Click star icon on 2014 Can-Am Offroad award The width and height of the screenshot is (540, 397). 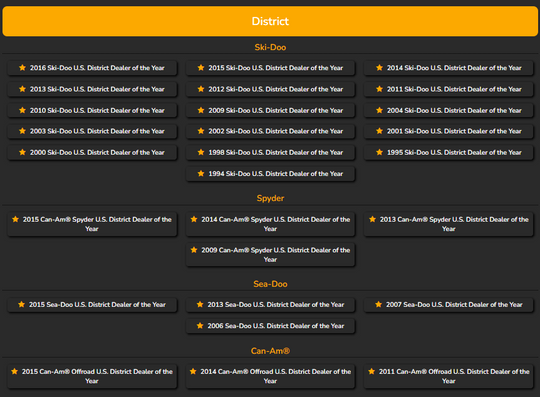[193, 372]
